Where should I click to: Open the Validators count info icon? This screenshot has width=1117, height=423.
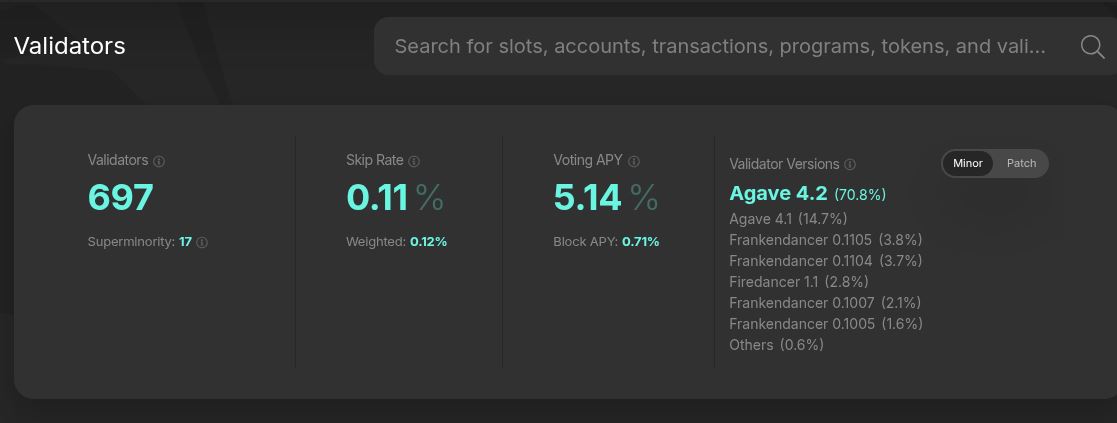pos(159,162)
